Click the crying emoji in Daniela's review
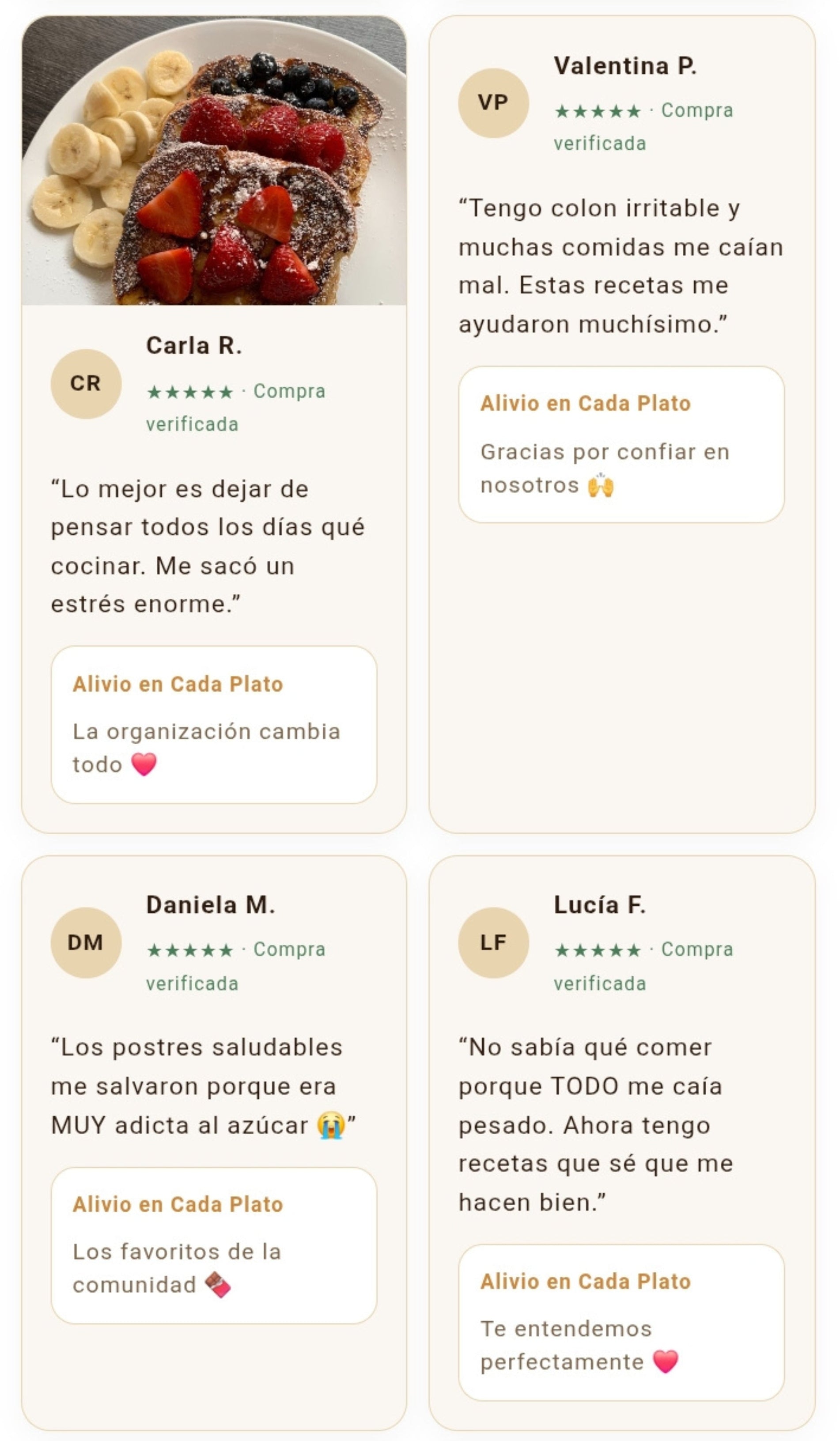840x1441 pixels. click(x=331, y=1125)
